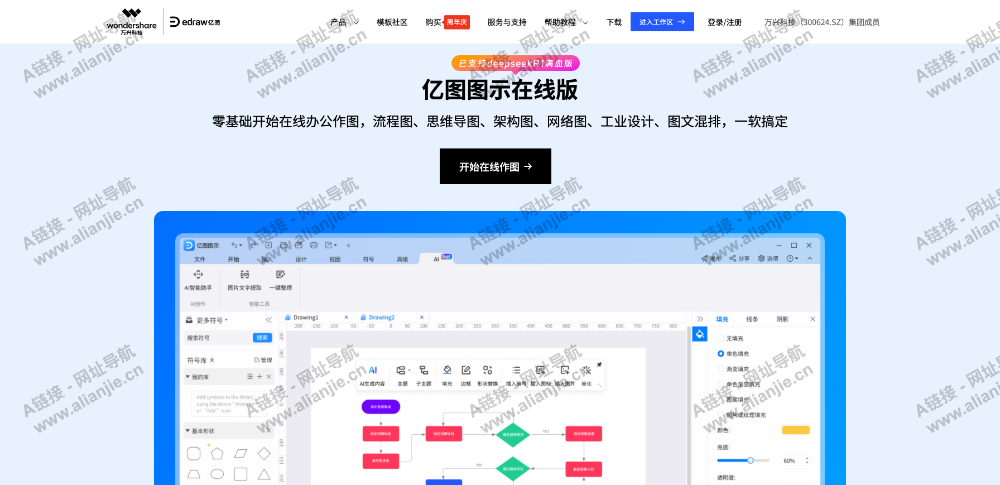Open the 服务与支持 link

coord(507,22)
